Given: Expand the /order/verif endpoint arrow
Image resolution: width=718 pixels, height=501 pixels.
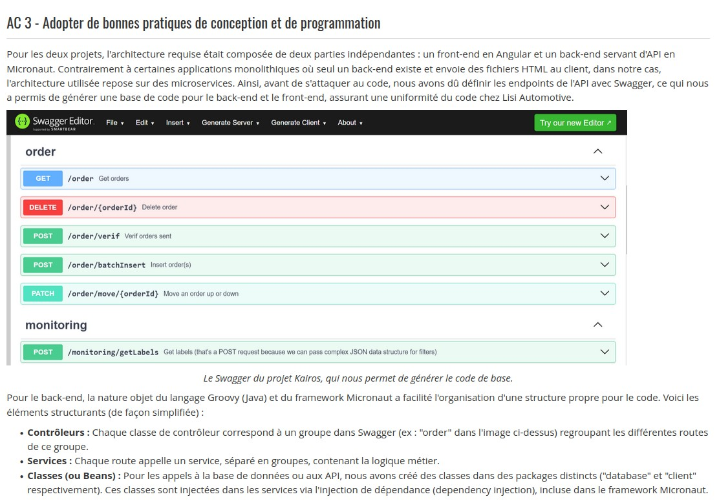Looking at the screenshot, I should [x=604, y=236].
